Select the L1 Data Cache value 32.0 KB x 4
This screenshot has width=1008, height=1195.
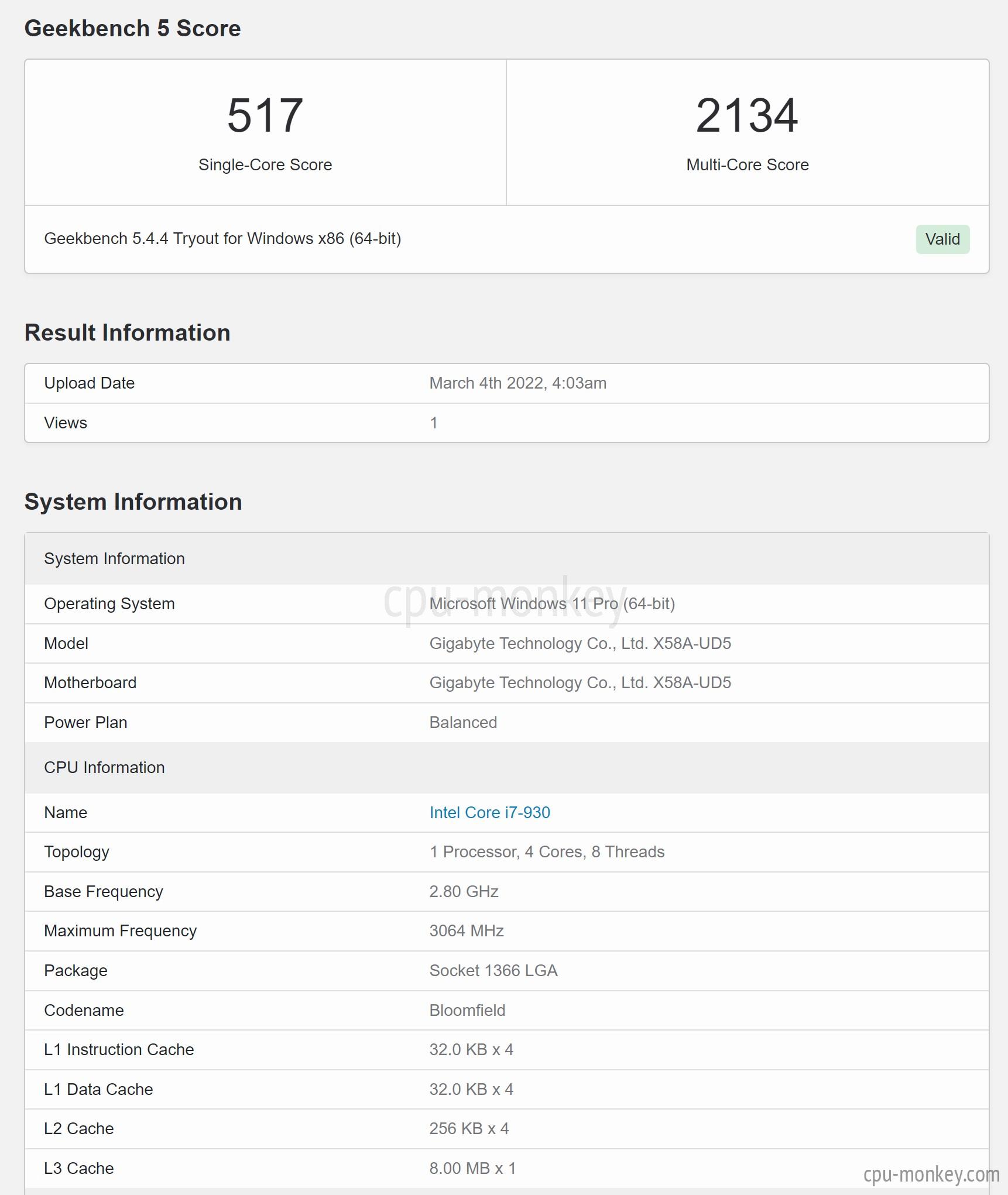click(x=471, y=1089)
